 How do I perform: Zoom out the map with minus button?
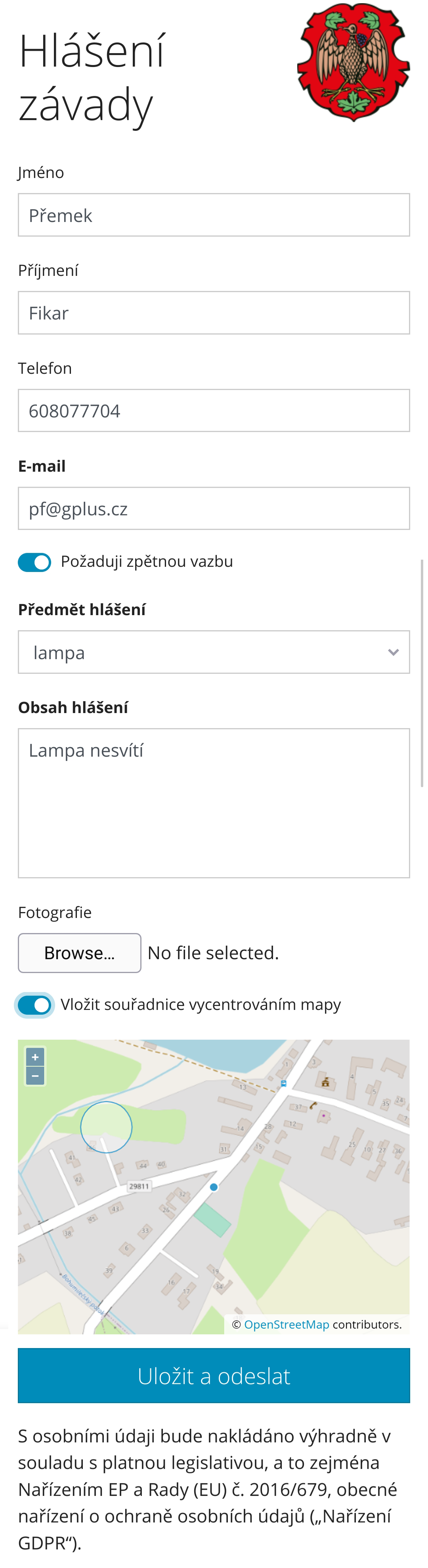pos(35,1076)
